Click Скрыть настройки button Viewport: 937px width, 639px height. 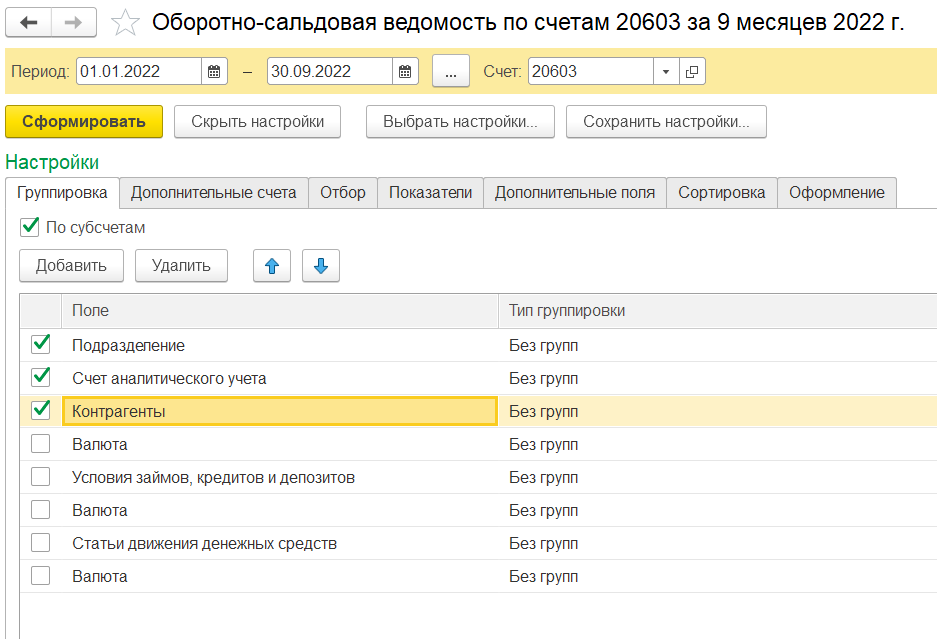coord(258,122)
